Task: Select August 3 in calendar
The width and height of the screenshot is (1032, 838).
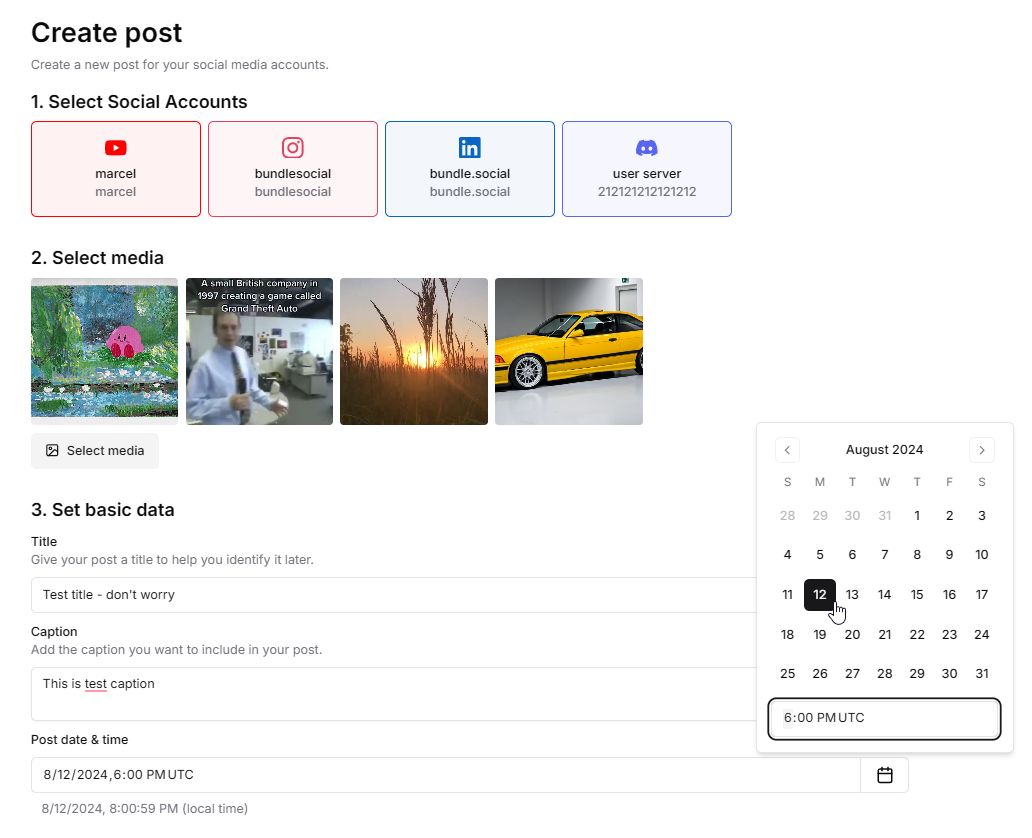Action: 982,516
